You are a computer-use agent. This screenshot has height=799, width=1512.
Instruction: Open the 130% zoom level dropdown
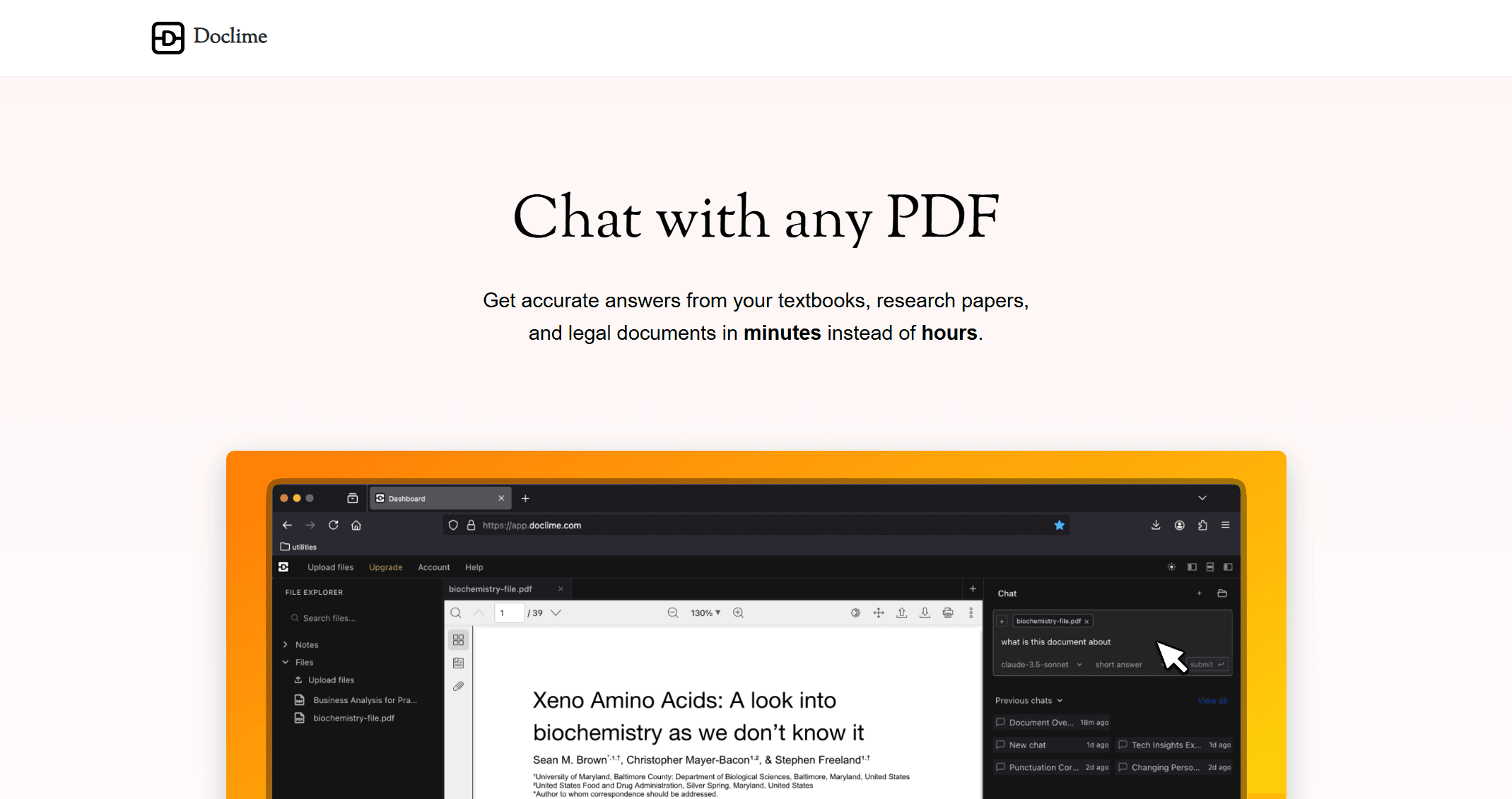(705, 612)
